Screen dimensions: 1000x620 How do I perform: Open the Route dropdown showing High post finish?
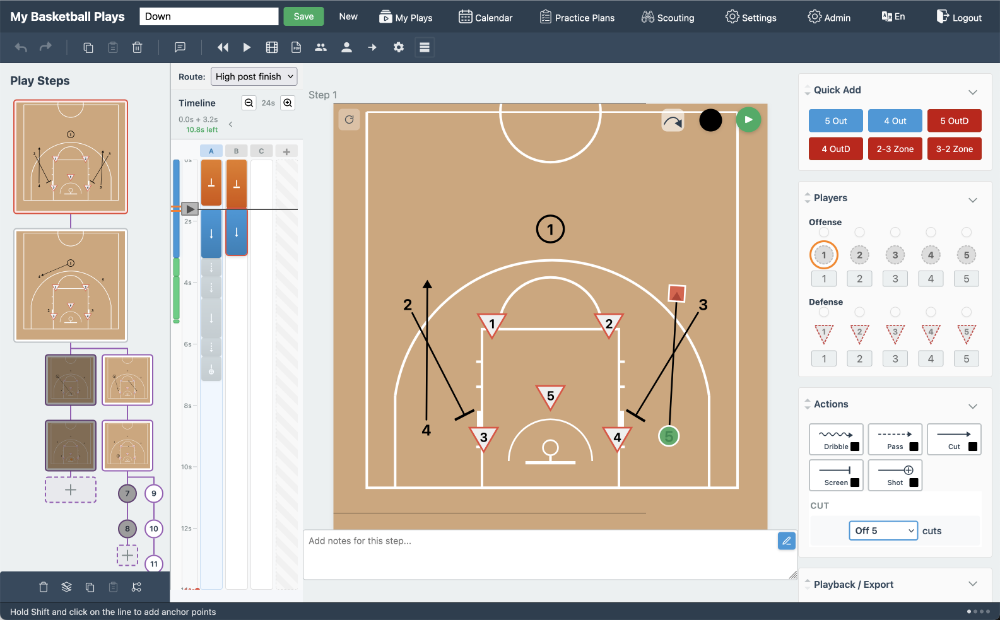tap(254, 76)
